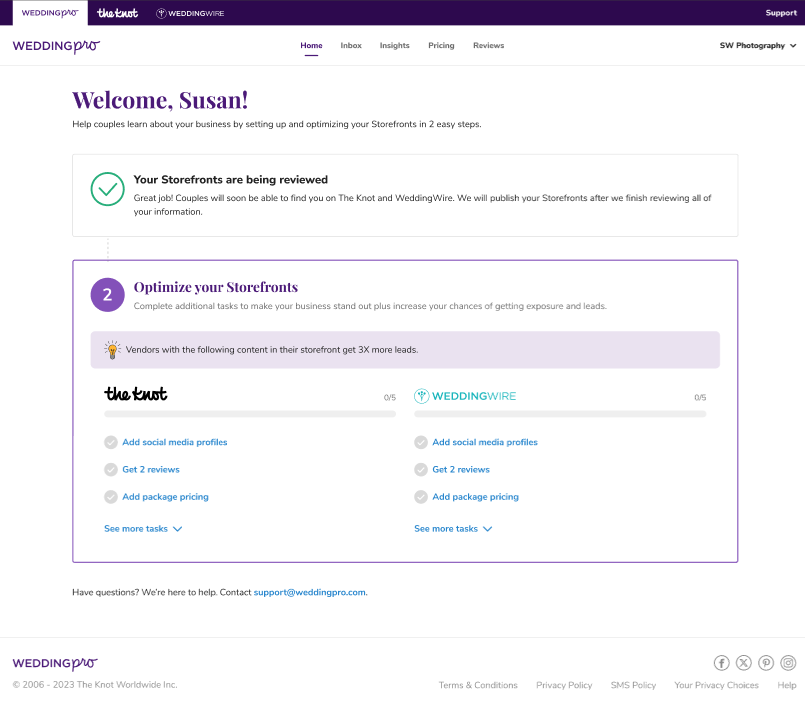
Task: Toggle WeddingWire Get 2 reviews checkmark
Action: point(421,469)
